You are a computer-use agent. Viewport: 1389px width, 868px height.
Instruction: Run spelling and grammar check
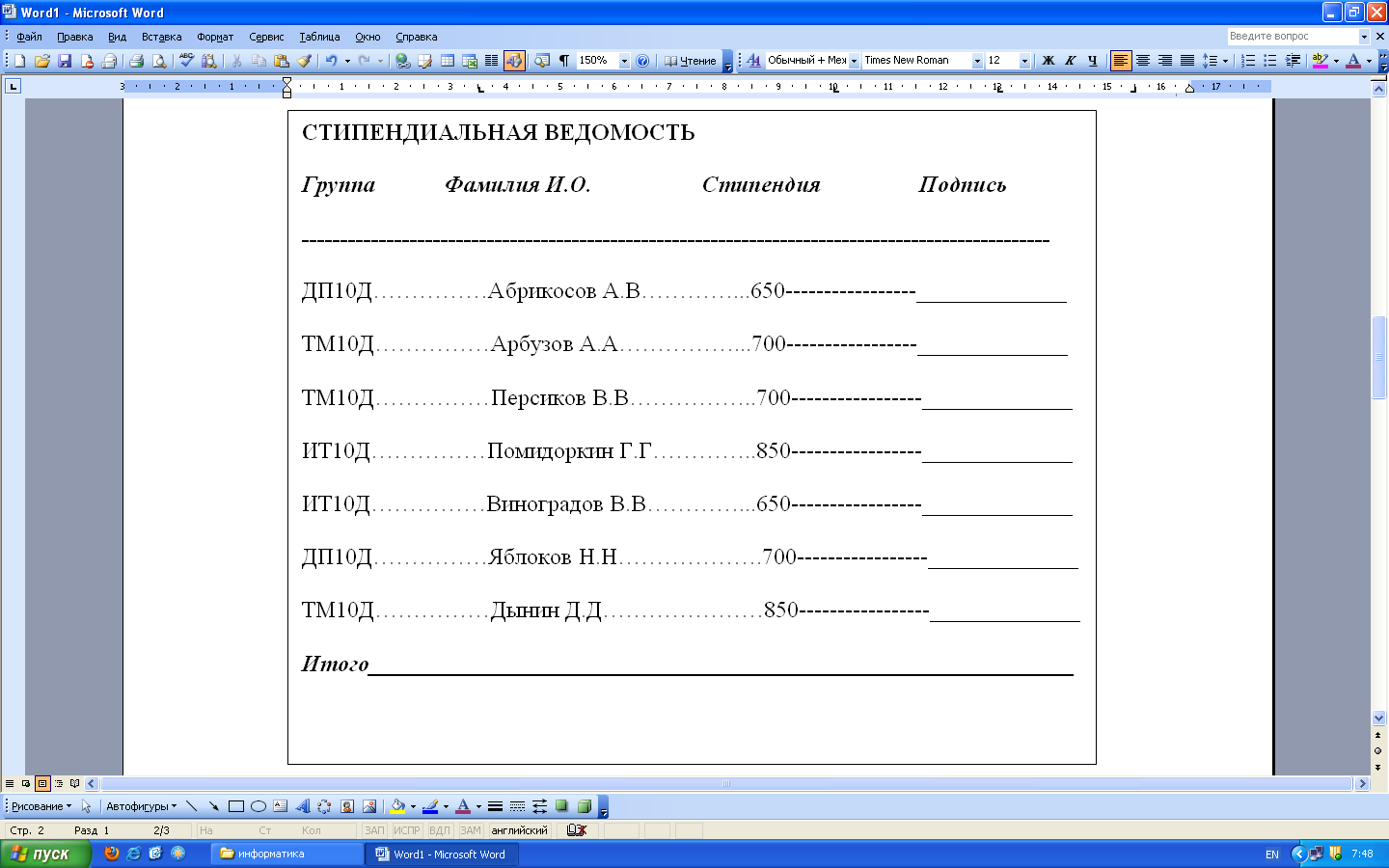pyautogui.click(x=186, y=61)
